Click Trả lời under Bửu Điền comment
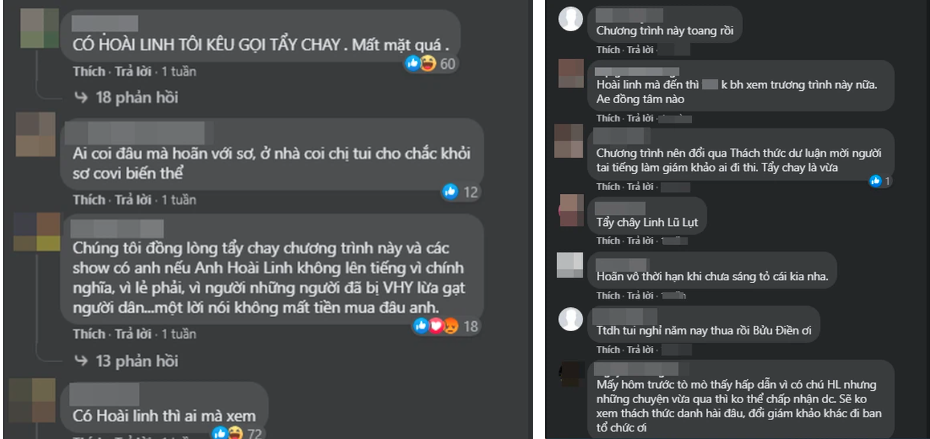The width and height of the screenshot is (930, 439). [x=641, y=349]
